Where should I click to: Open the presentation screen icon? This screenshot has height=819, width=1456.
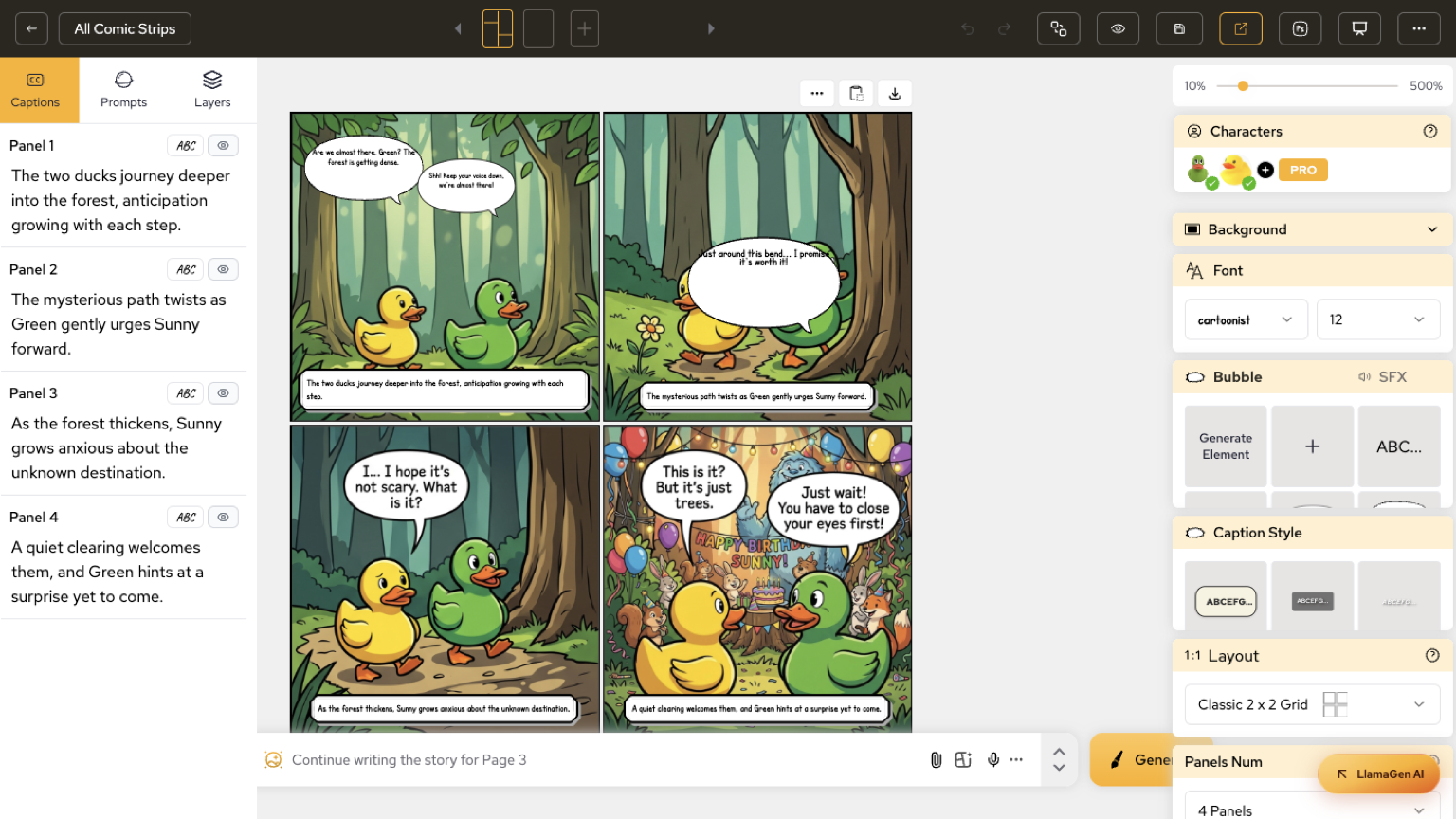click(1359, 28)
